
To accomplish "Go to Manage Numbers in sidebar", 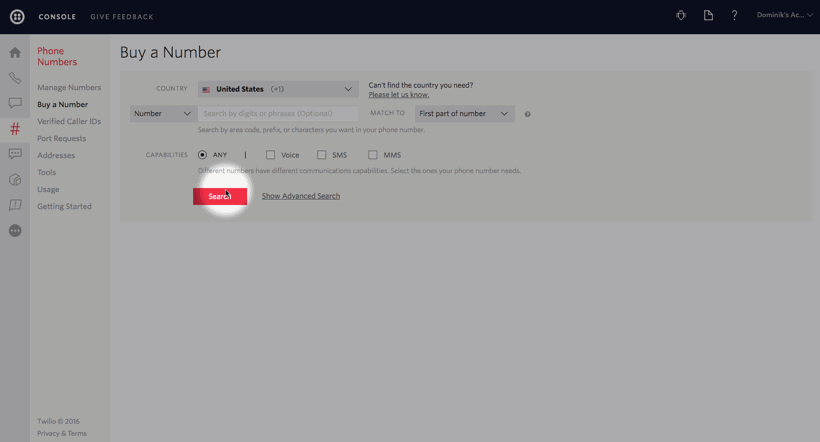I will (x=69, y=88).
